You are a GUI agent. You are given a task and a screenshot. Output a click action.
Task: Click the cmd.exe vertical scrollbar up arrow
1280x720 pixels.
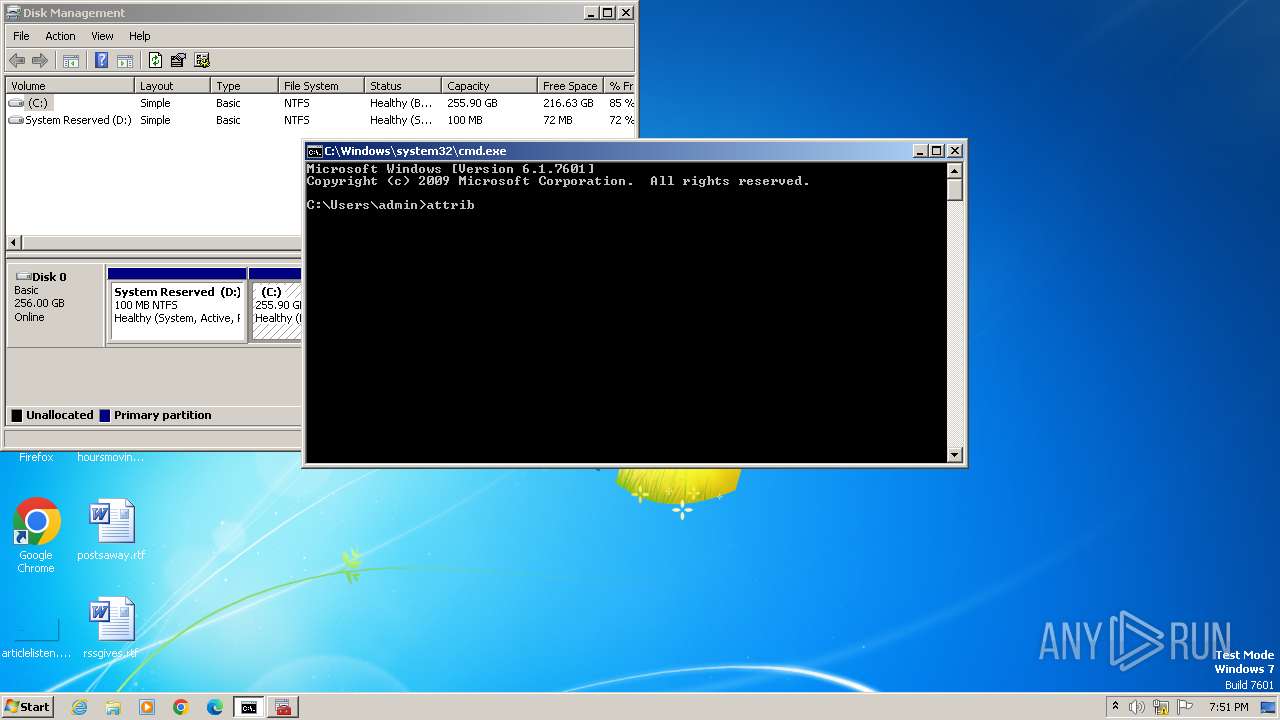tap(955, 170)
